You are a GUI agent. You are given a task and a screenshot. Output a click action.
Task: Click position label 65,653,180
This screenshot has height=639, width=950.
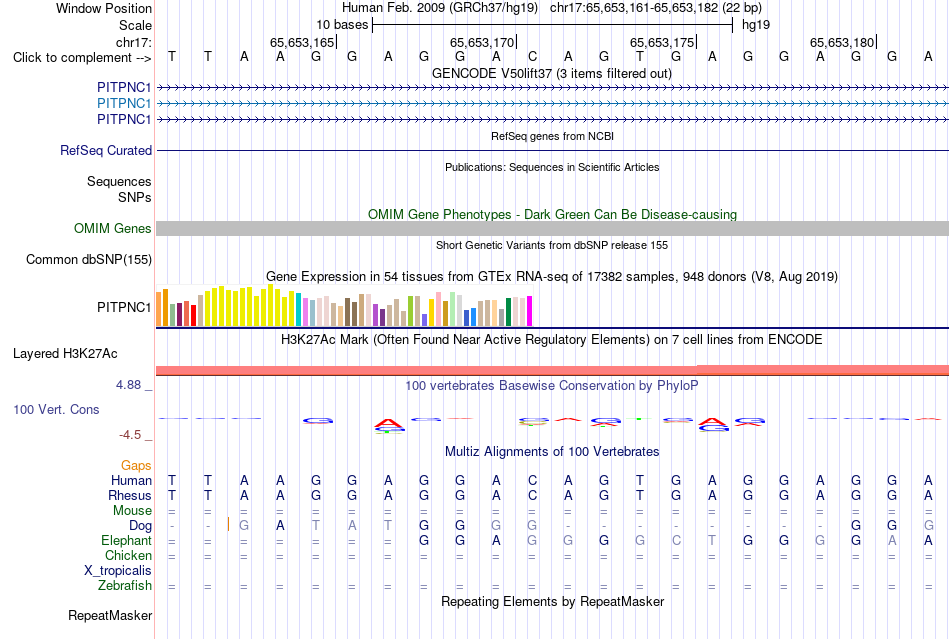(842, 42)
